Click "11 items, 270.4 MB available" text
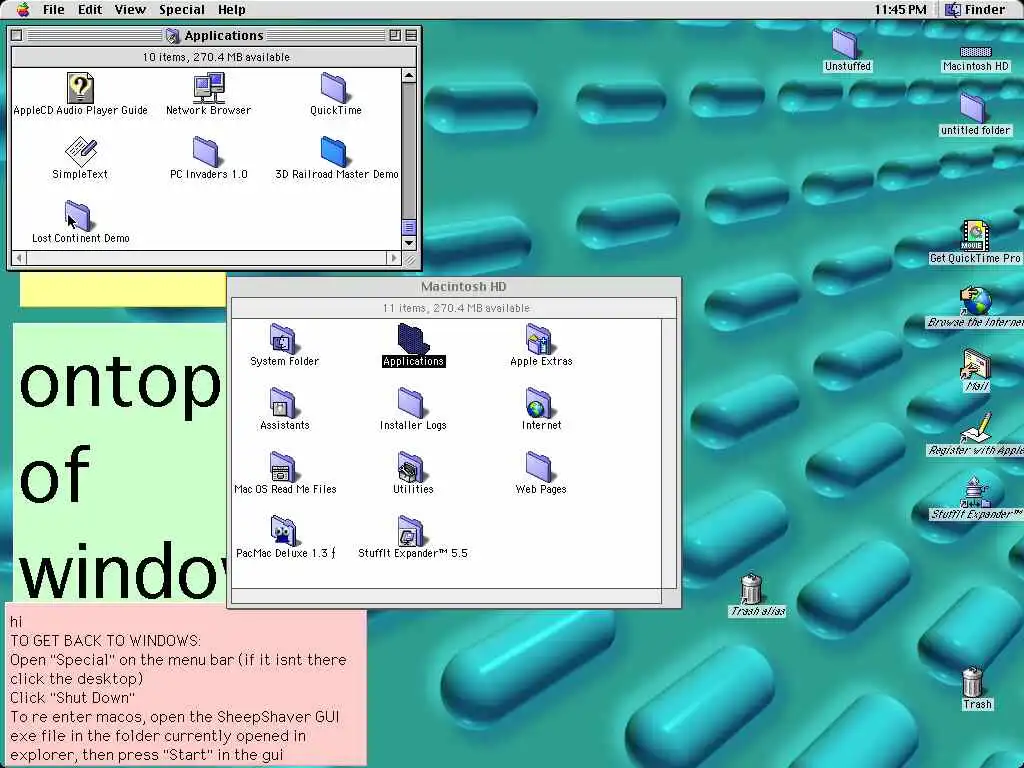 pos(456,308)
